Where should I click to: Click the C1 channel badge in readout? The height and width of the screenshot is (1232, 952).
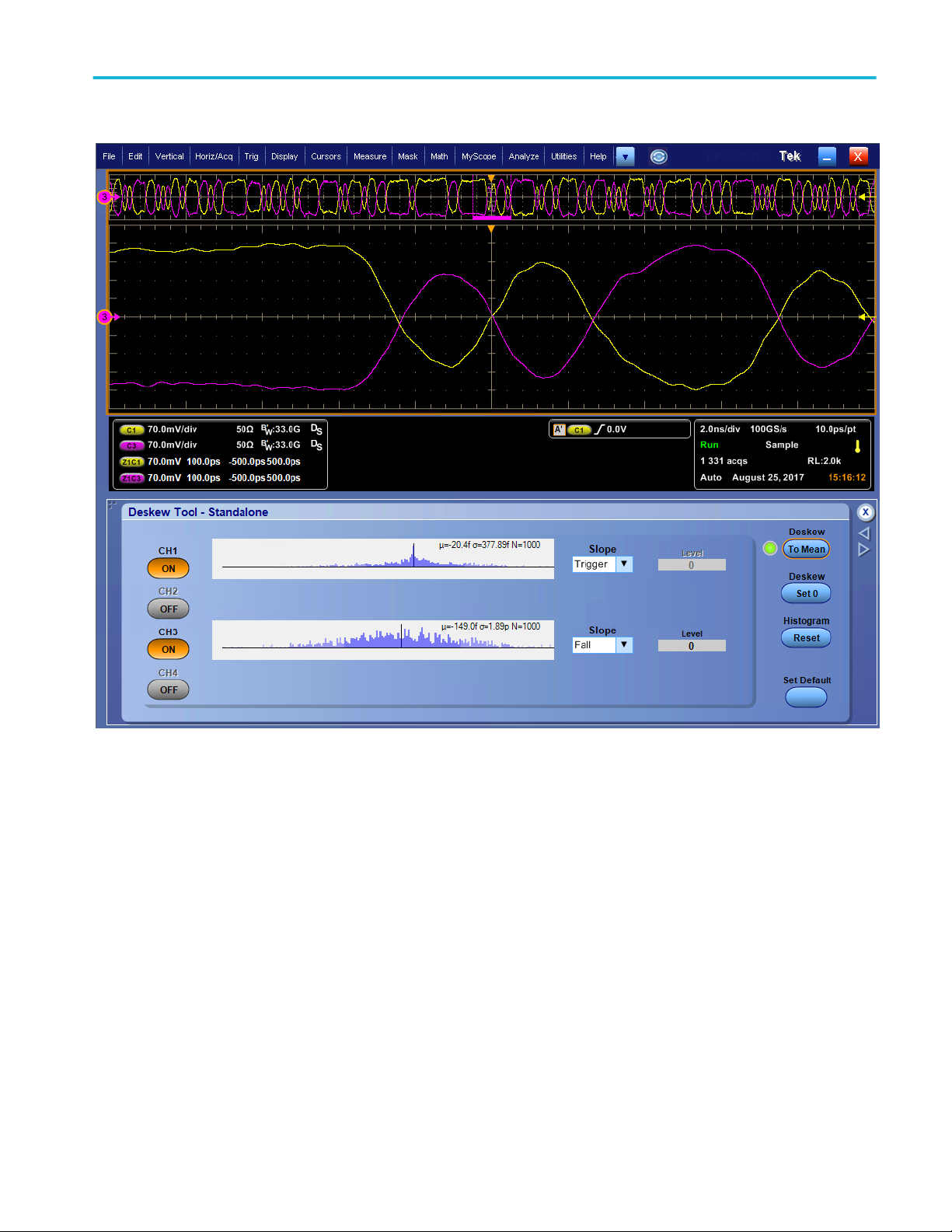click(132, 430)
